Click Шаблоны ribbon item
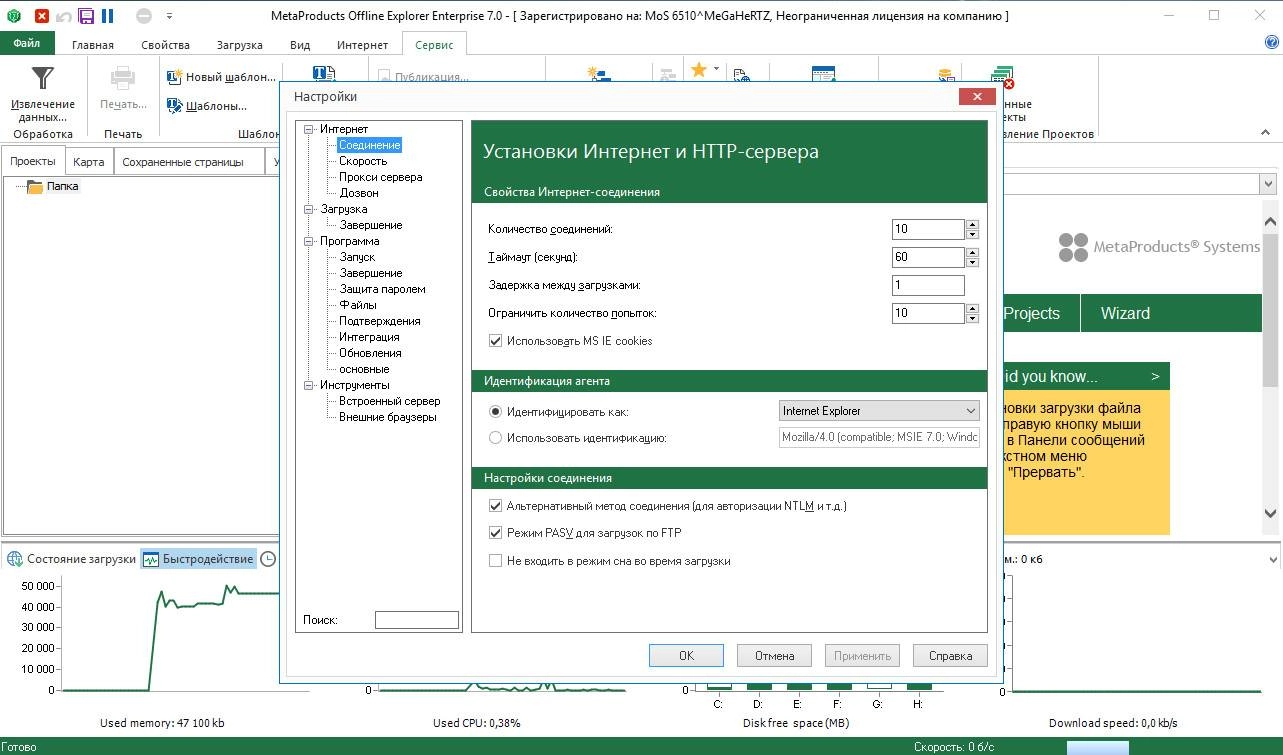This screenshot has height=755, width=1283. (x=207, y=105)
